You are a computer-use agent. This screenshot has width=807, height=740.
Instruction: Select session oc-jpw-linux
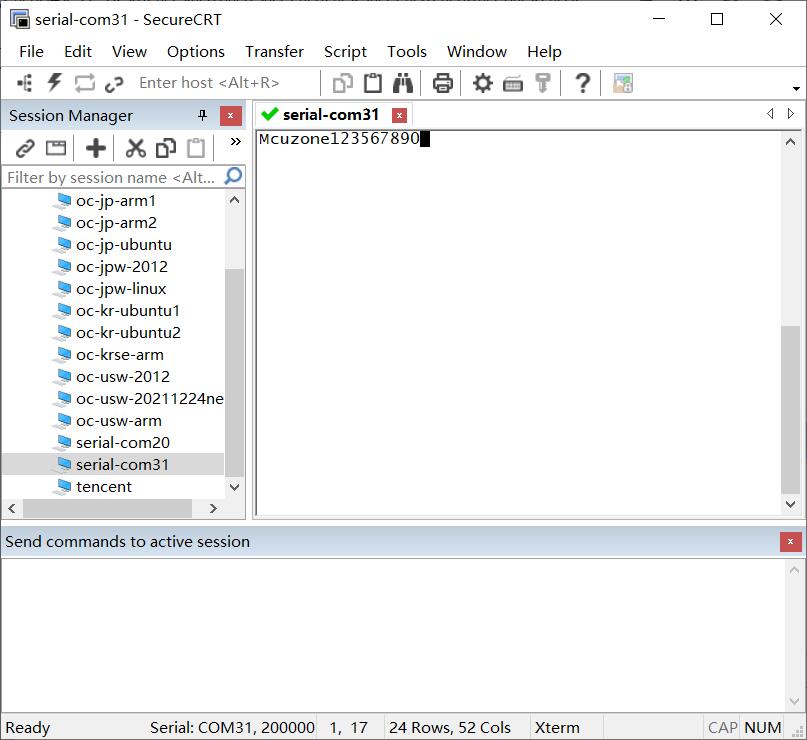pos(121,289)
